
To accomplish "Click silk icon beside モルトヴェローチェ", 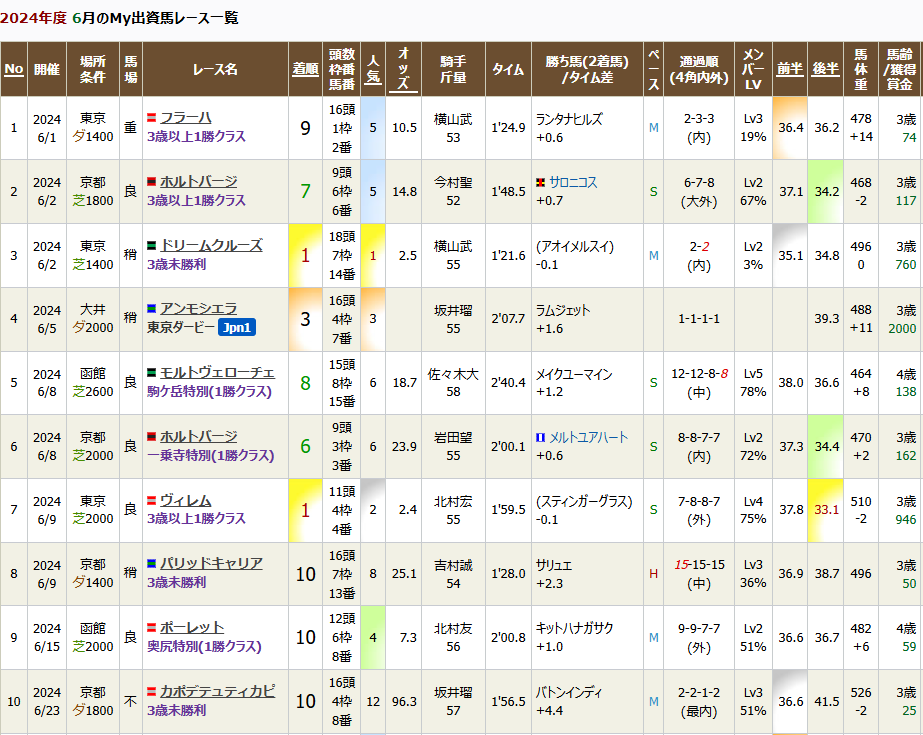I will pos(151,373).
